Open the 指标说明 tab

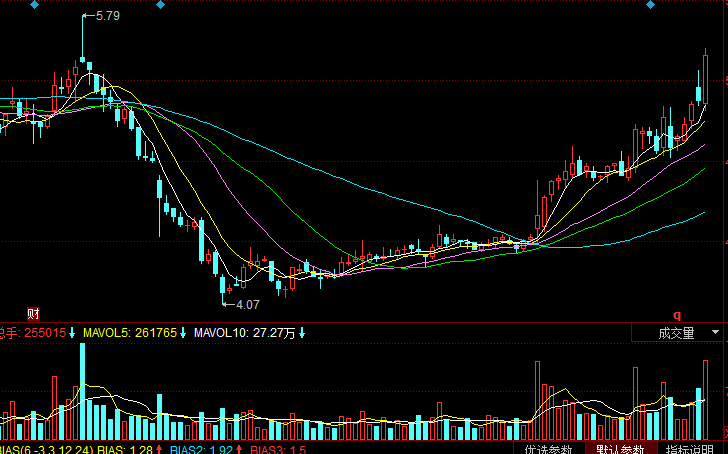pyautogui.click(x=689, y=449)
